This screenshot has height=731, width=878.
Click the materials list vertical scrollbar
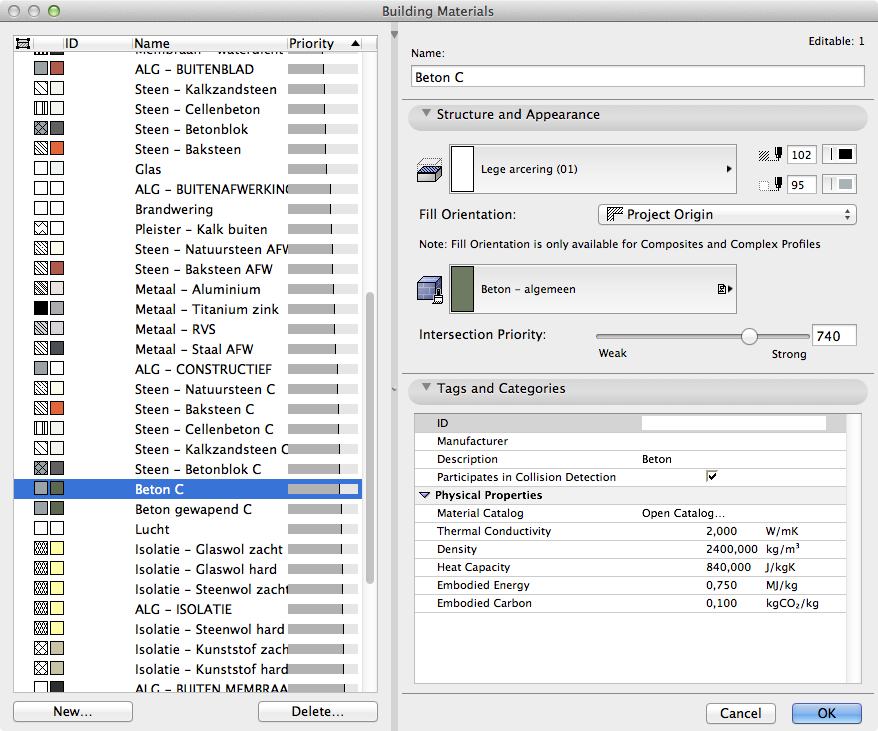tap(370, 438)
